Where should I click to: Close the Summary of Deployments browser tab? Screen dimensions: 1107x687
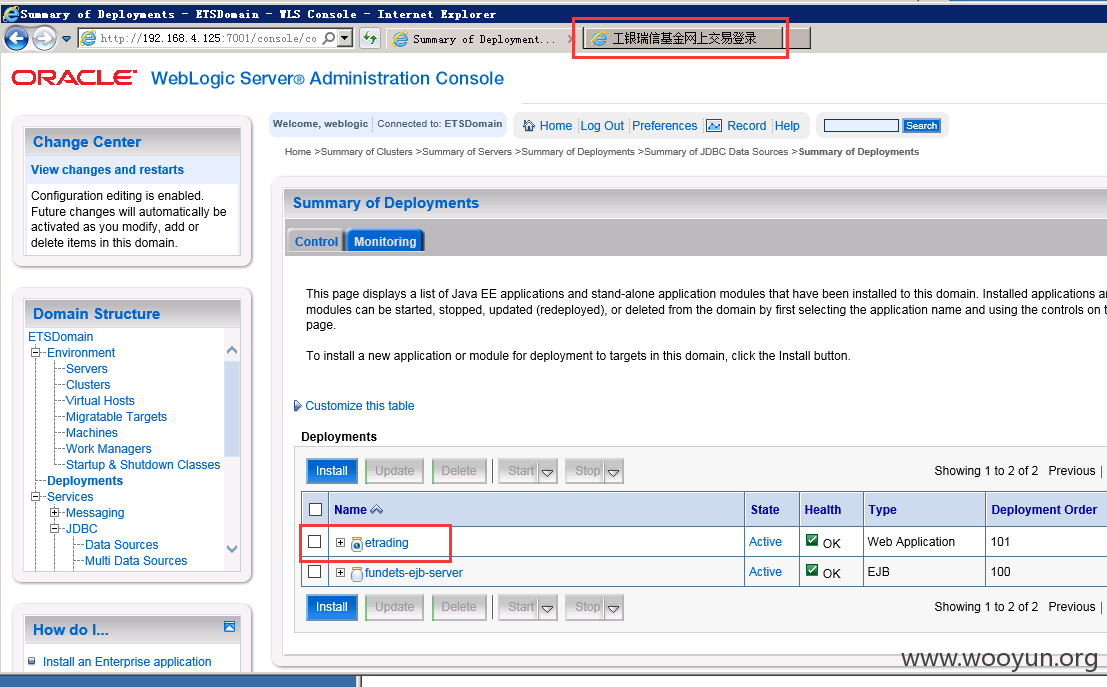click(571, 39)
